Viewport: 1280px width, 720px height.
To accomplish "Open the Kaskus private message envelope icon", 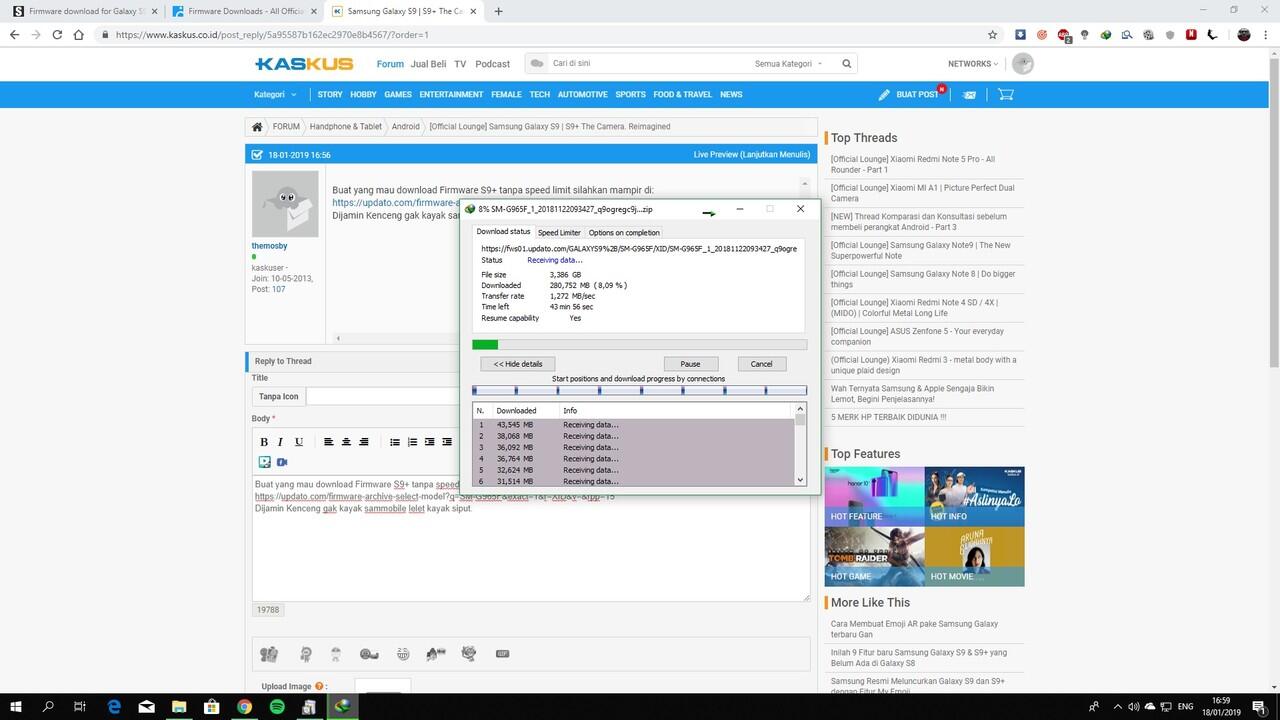I will [969, 95].
